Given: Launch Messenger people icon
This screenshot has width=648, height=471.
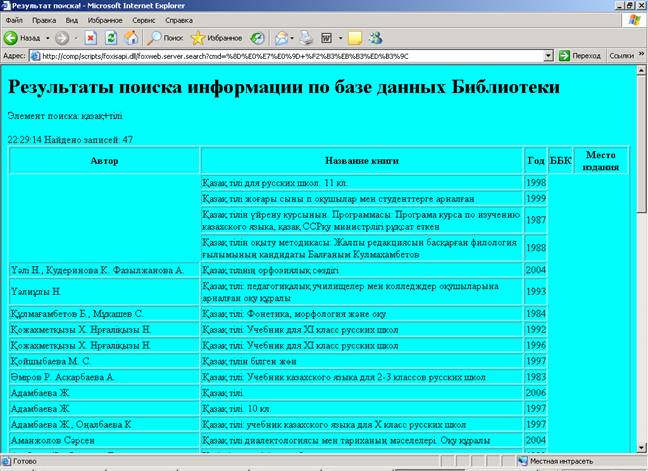Looking at the screenshot, I should [x=376, y=38].
